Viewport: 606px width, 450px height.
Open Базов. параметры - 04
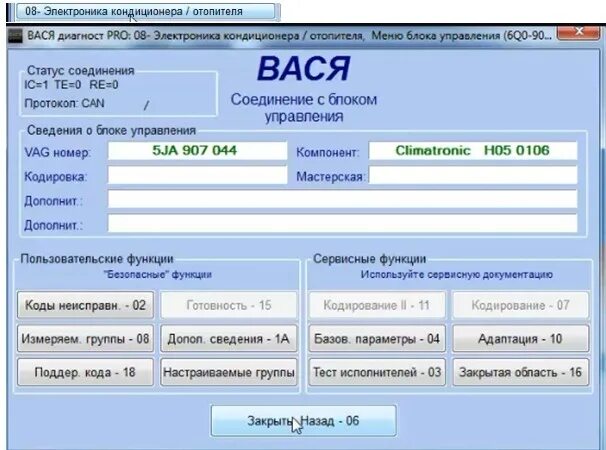tap(377, 339)
